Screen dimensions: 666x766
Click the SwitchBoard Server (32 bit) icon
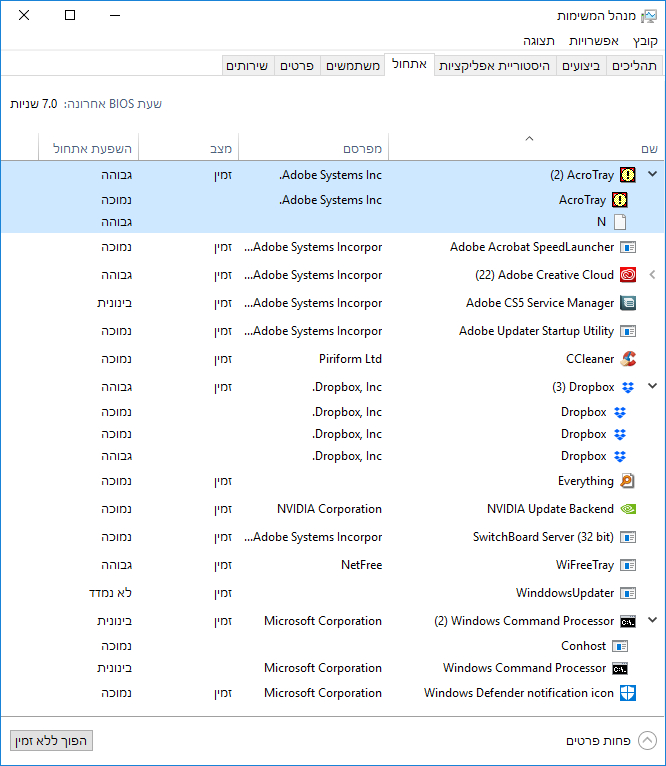tap(628, 537)
